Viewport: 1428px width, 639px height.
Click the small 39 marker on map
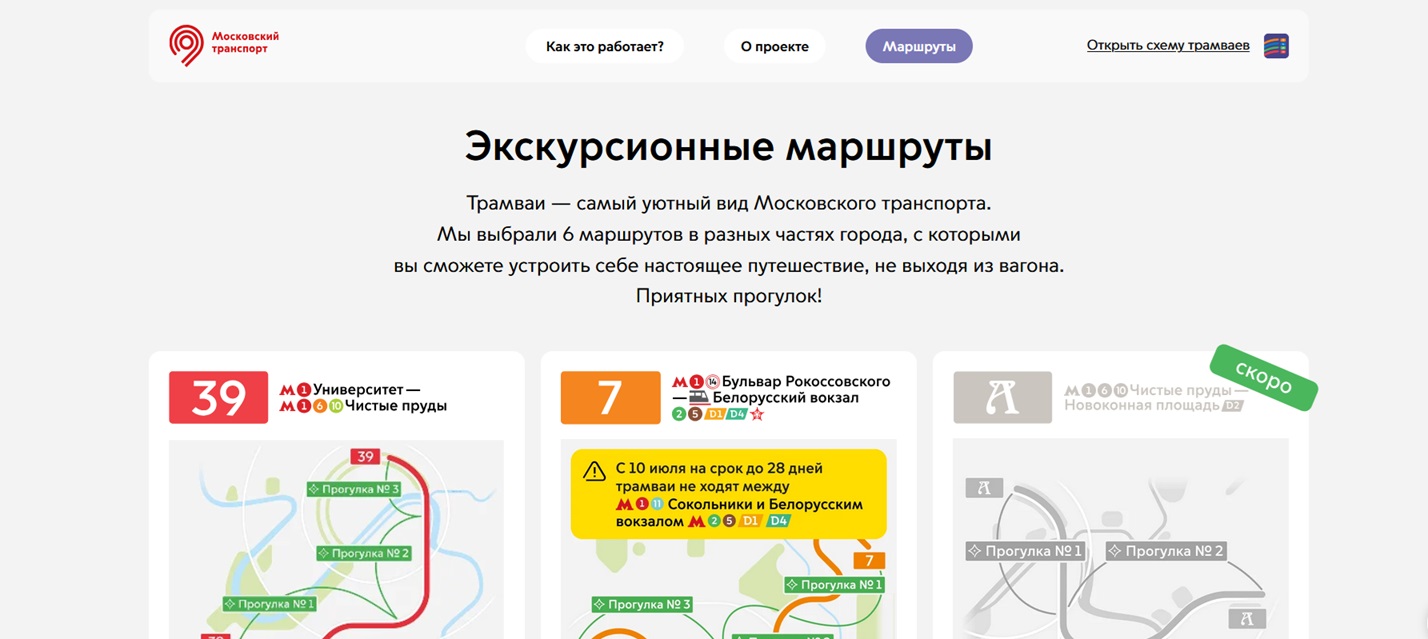point(365,457)
